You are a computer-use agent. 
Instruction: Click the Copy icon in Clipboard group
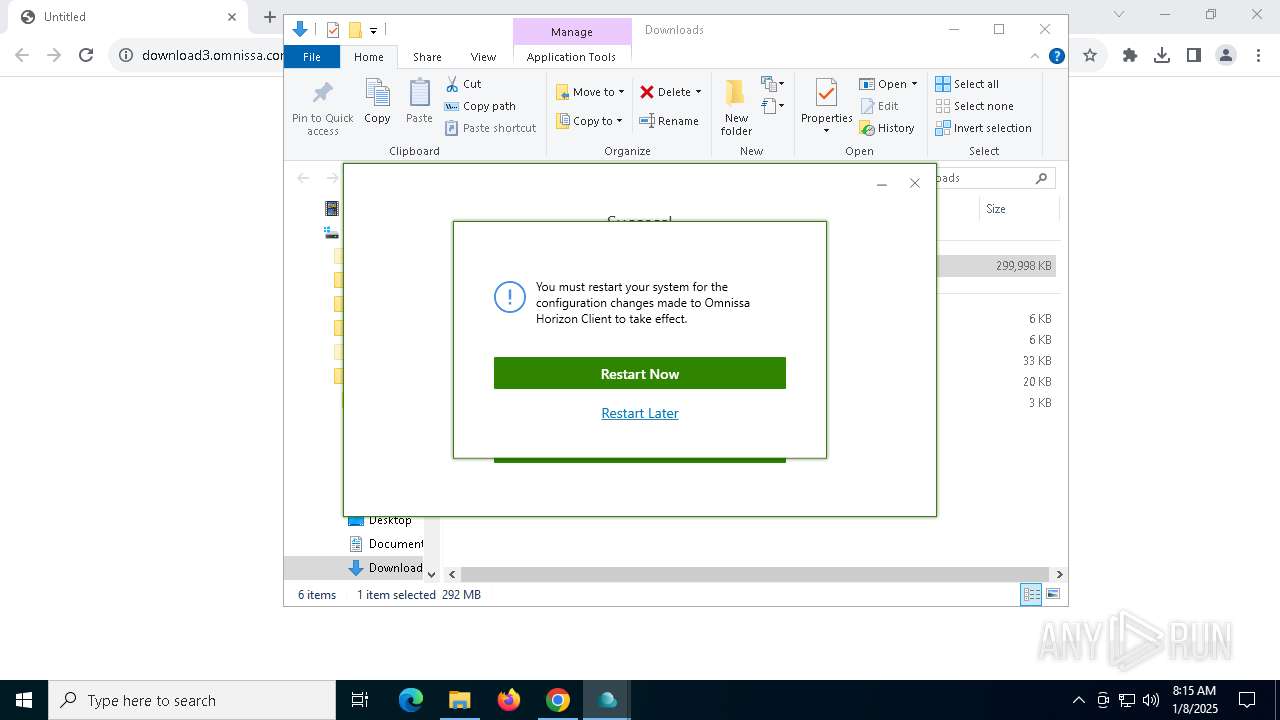377,93
